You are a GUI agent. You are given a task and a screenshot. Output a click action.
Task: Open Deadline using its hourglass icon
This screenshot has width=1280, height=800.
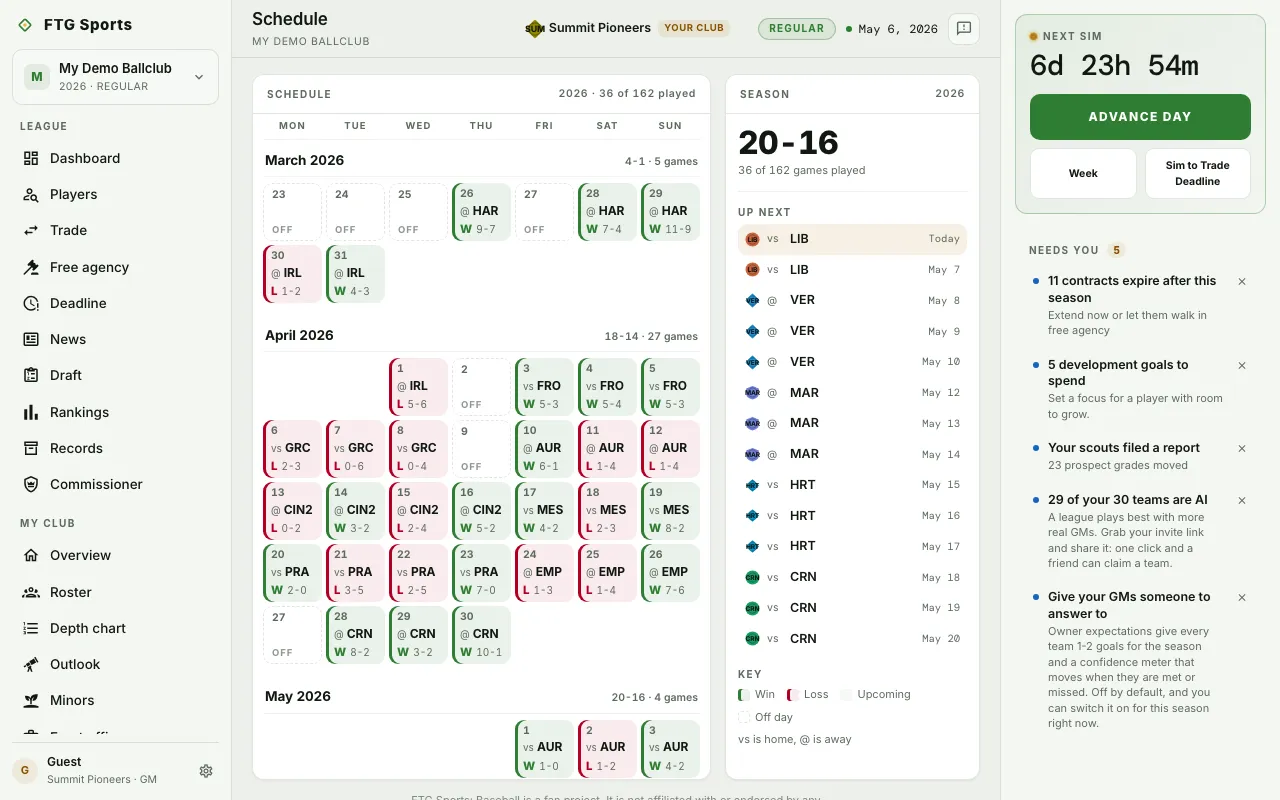pyautogui.click(x=31, y=303)
